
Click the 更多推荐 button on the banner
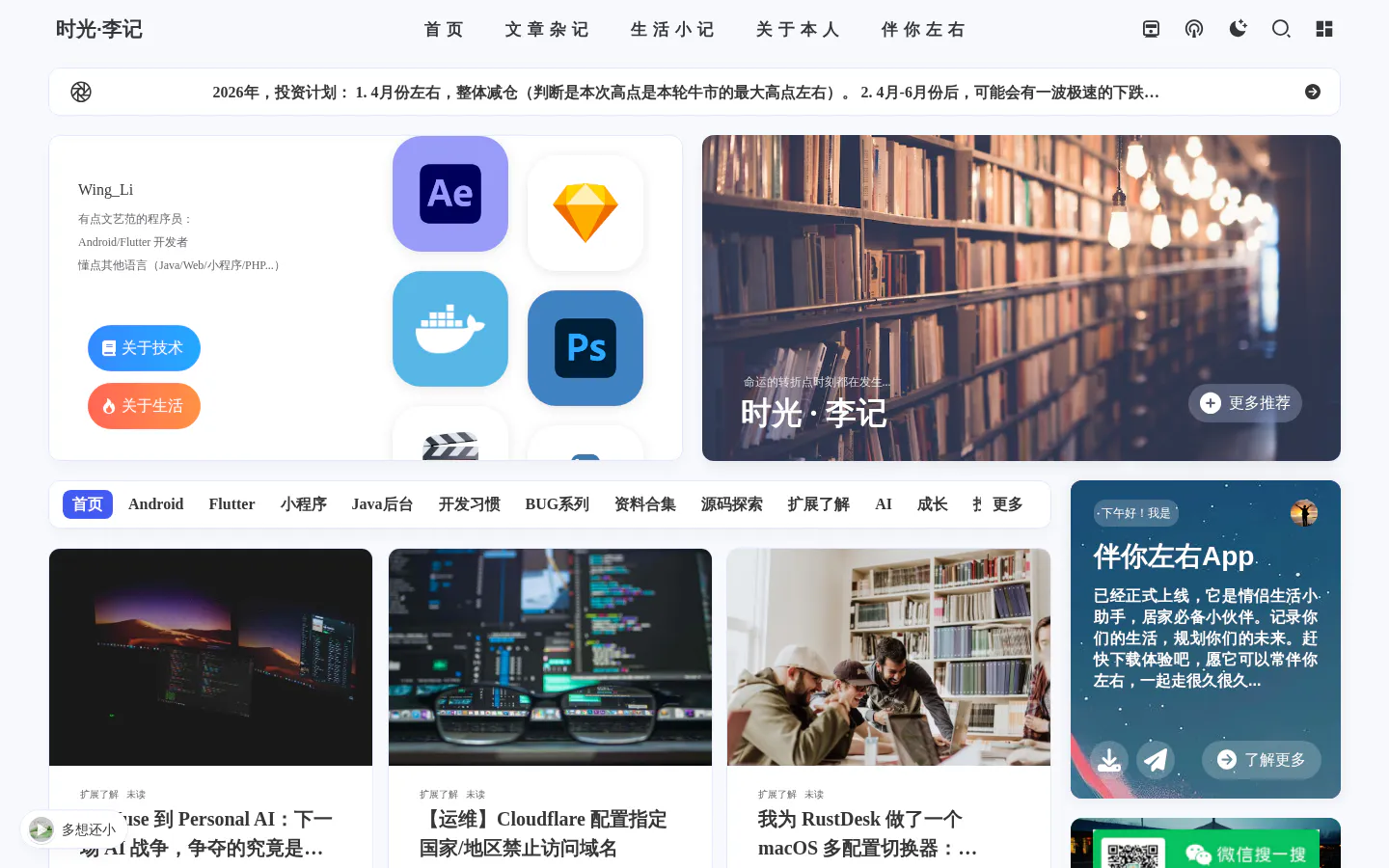[x=1245, y=403]
